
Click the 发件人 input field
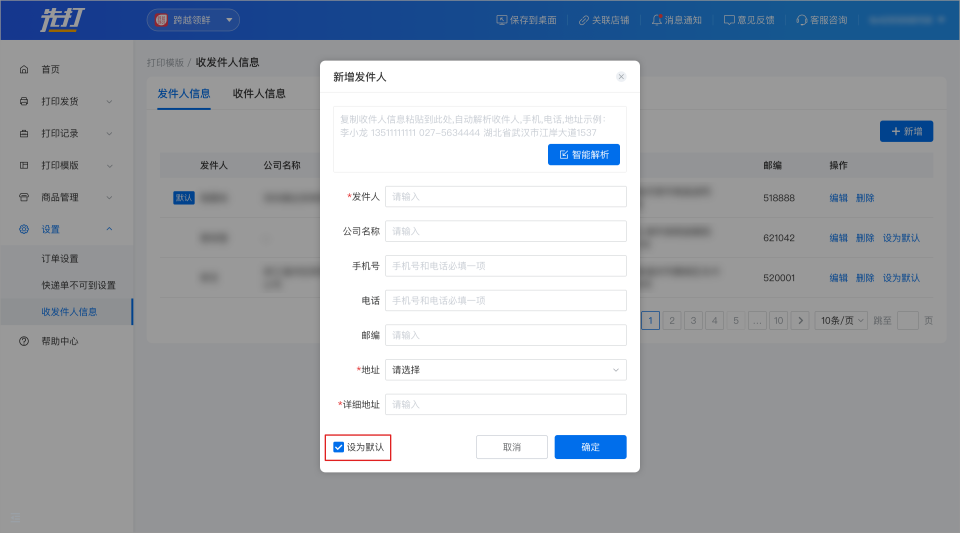(x=505, y=196)
